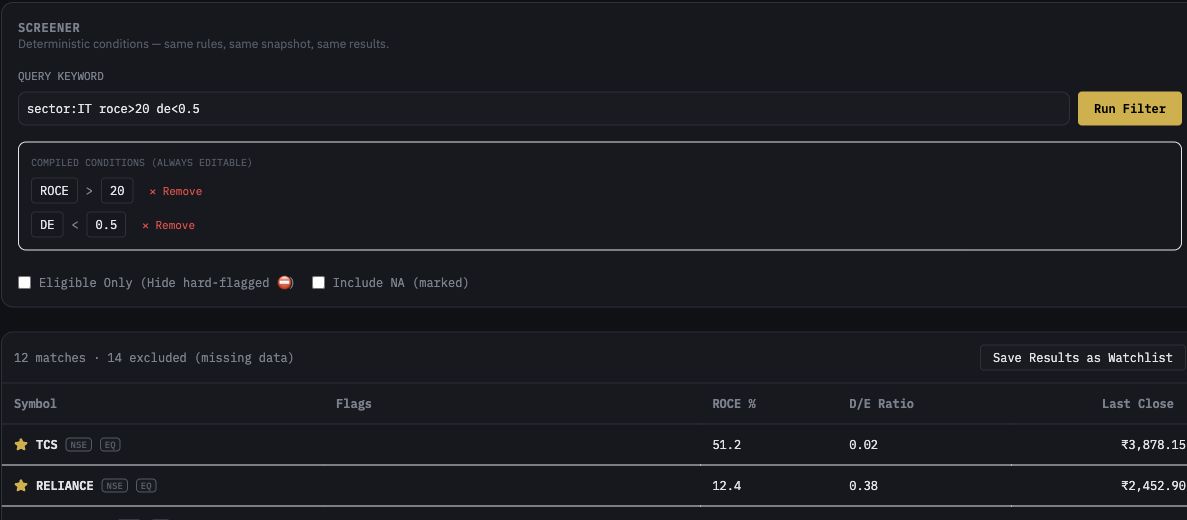1187x520 pixels.
Task: Remove the DE condition
Action: click(168, 226)
